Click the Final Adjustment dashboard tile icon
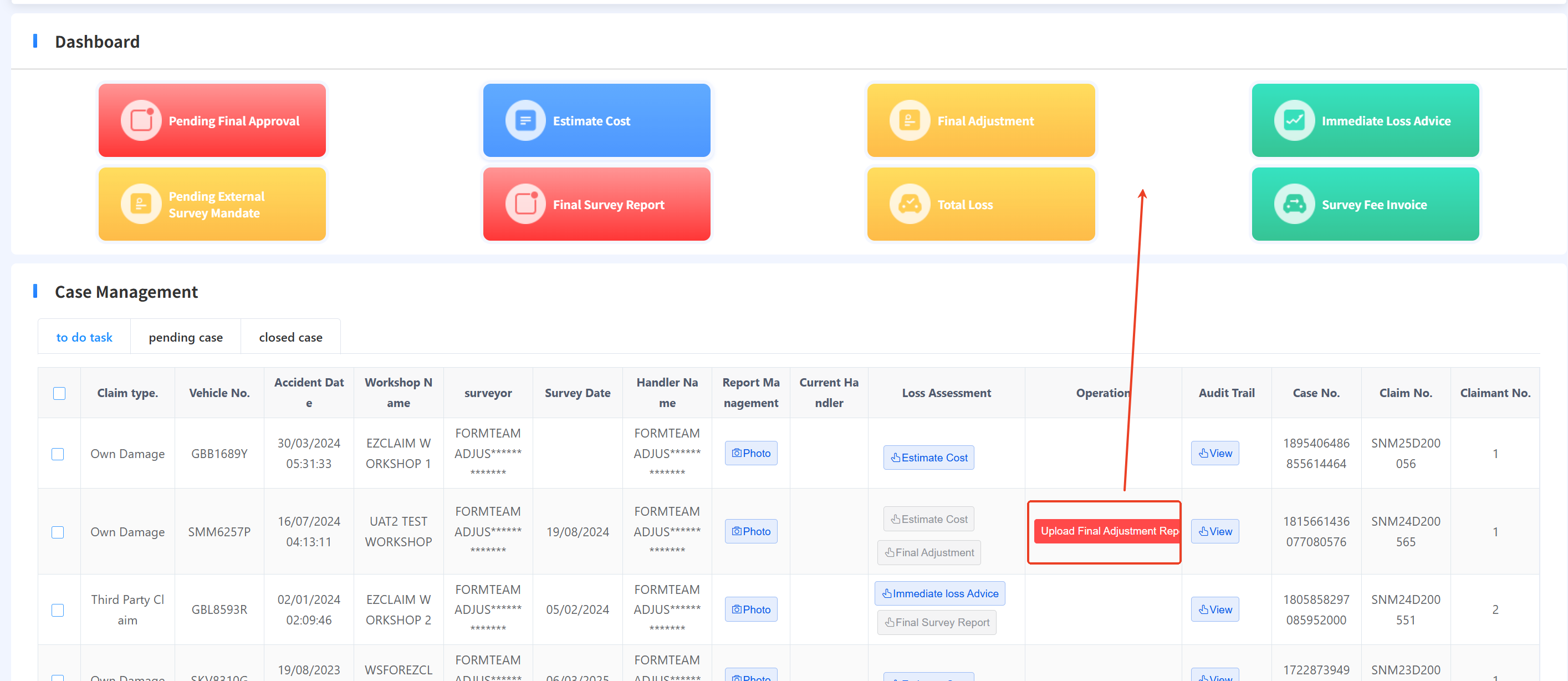This screenshot has width=1568, height=681. coord(910,120)
